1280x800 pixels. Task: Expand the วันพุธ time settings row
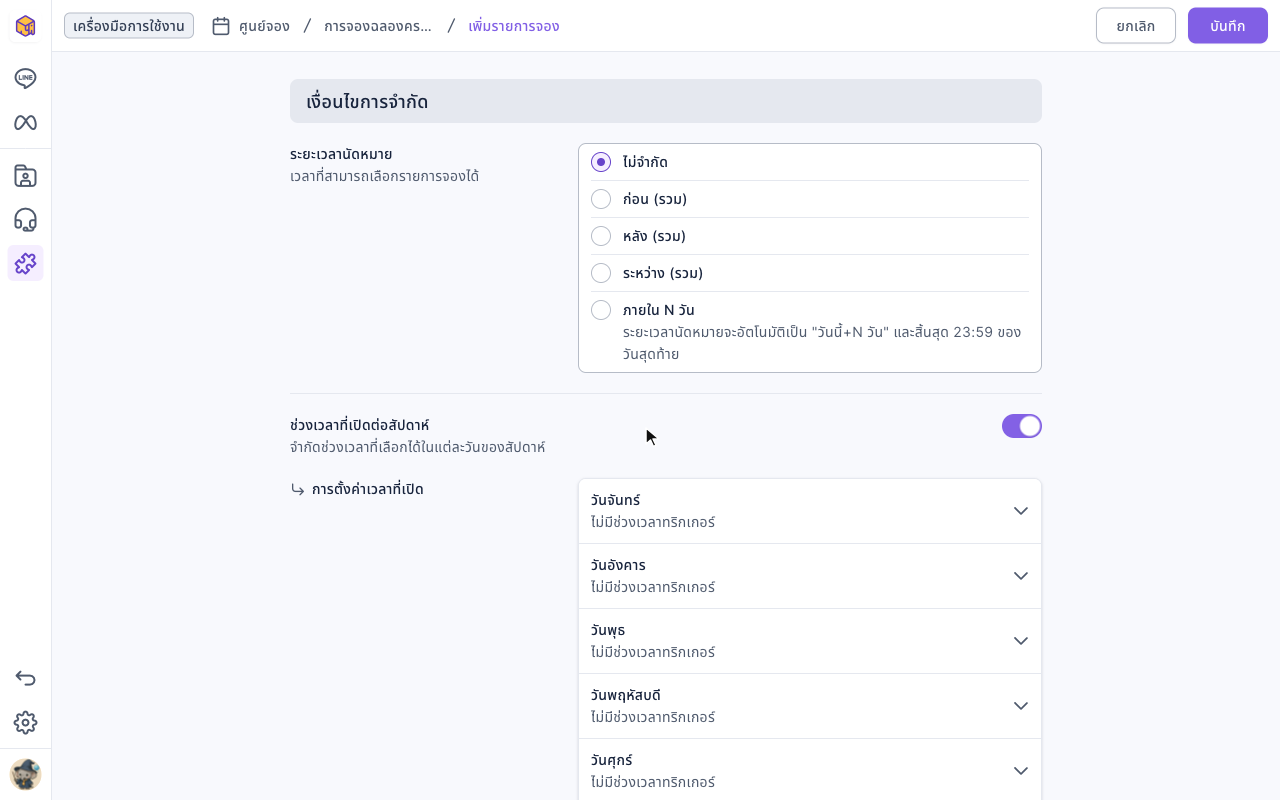click(810, 641)
